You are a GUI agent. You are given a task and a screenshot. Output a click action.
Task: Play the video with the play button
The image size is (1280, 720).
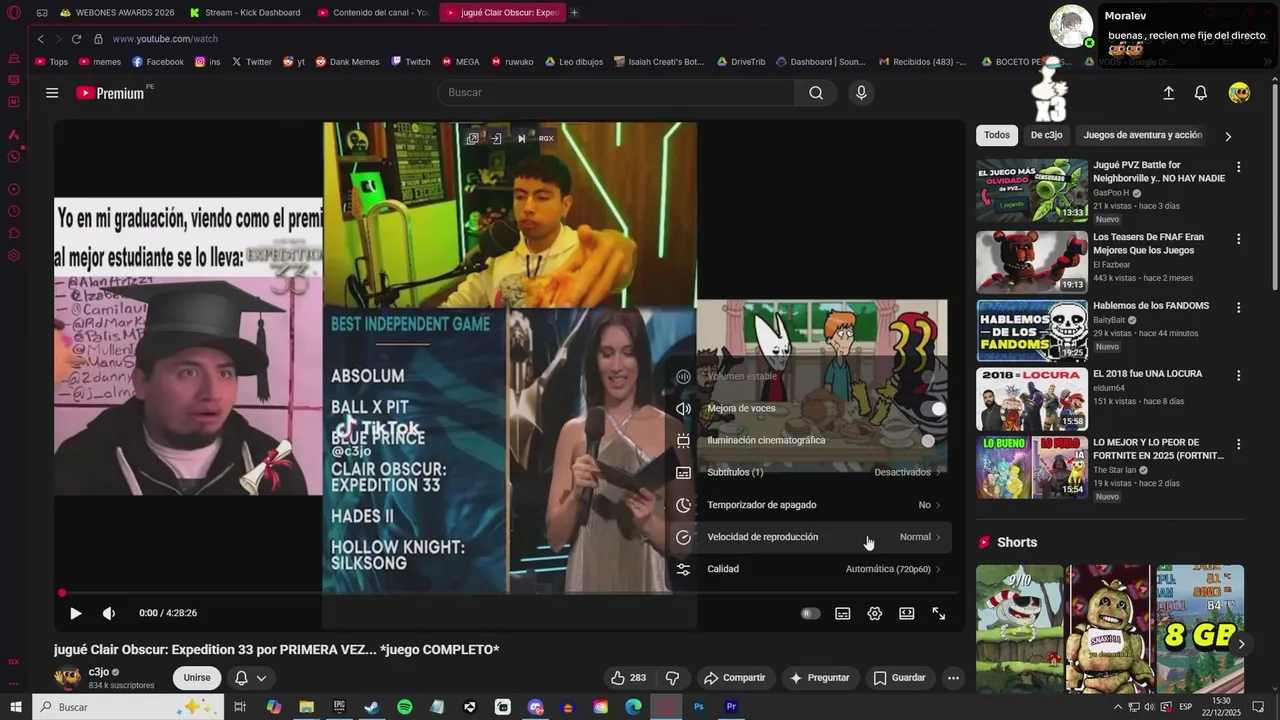coord(75,613)
